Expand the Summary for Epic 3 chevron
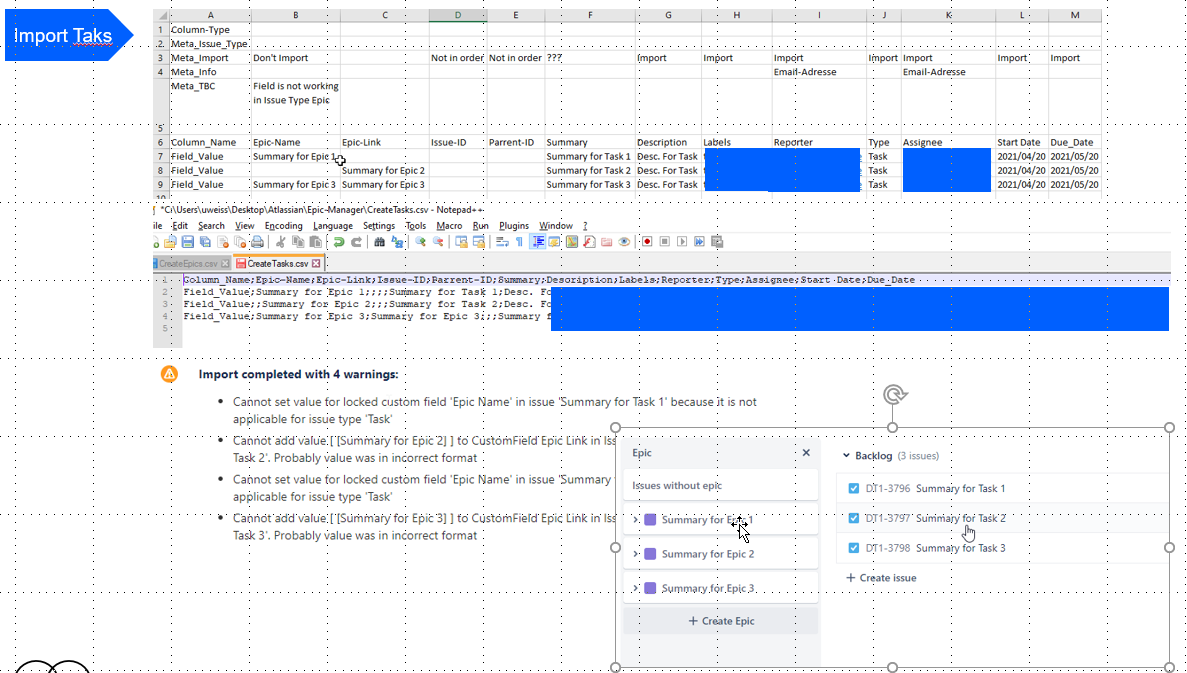This screenshot has height=673, width=1187. coord(636,589)
